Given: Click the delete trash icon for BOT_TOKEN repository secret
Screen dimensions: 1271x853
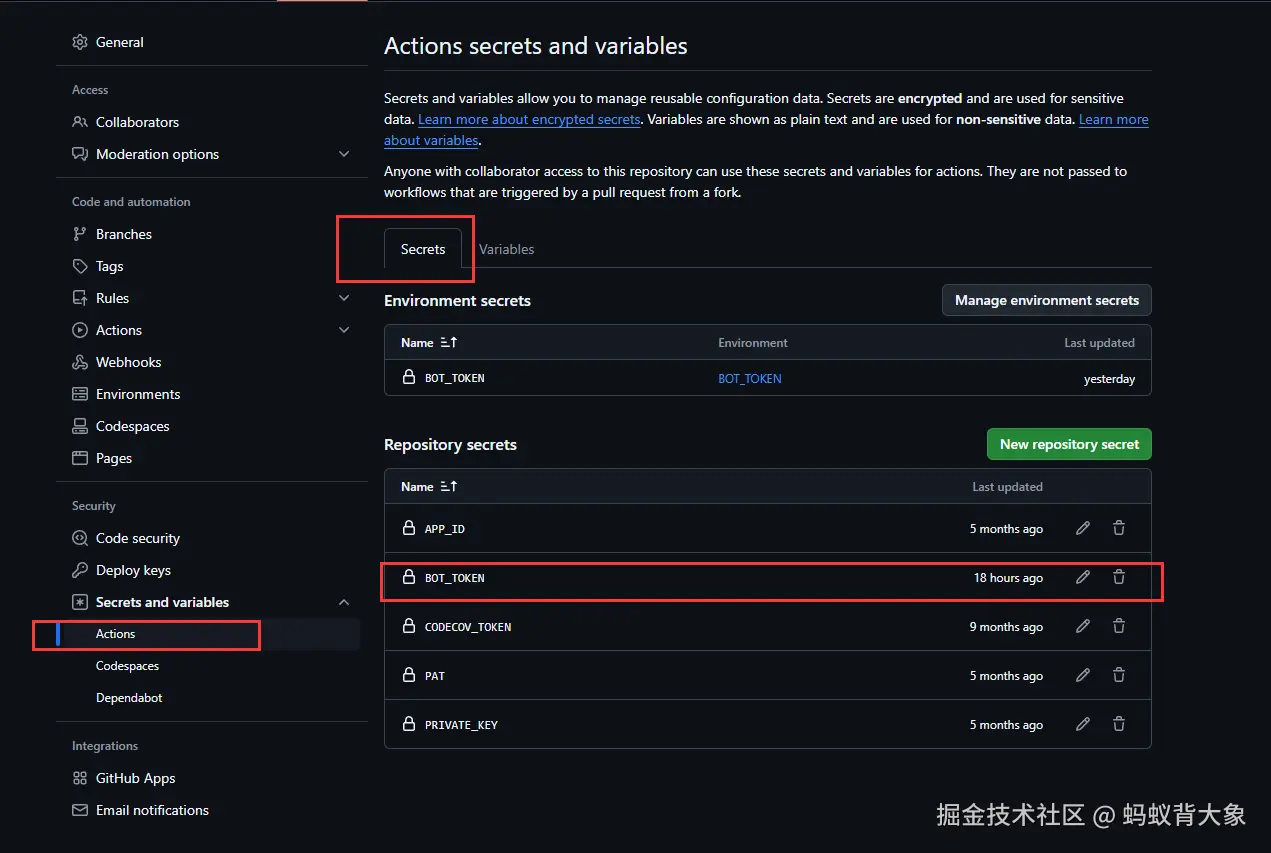Looking at the screenshot, I should pyautogui.click(x=1119, y=577).
